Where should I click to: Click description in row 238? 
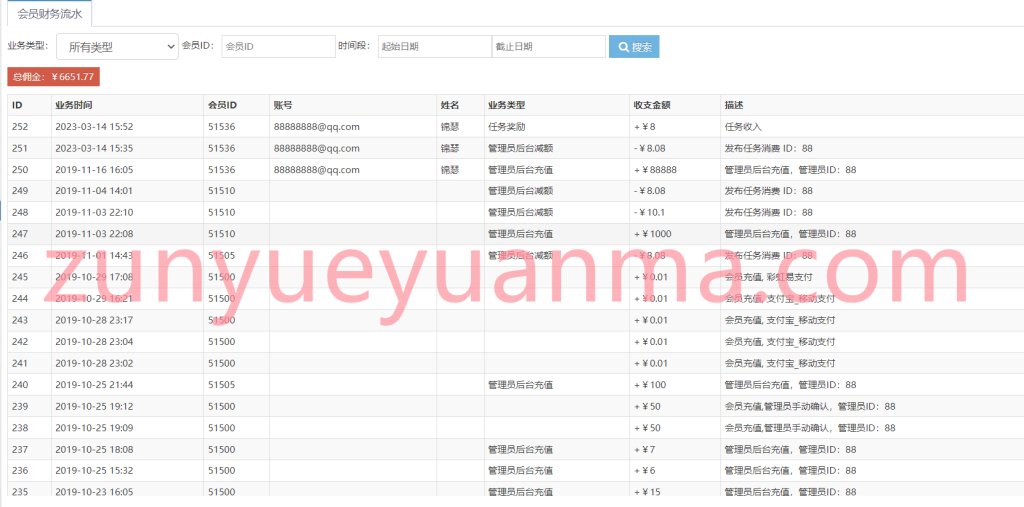point(810,428)
